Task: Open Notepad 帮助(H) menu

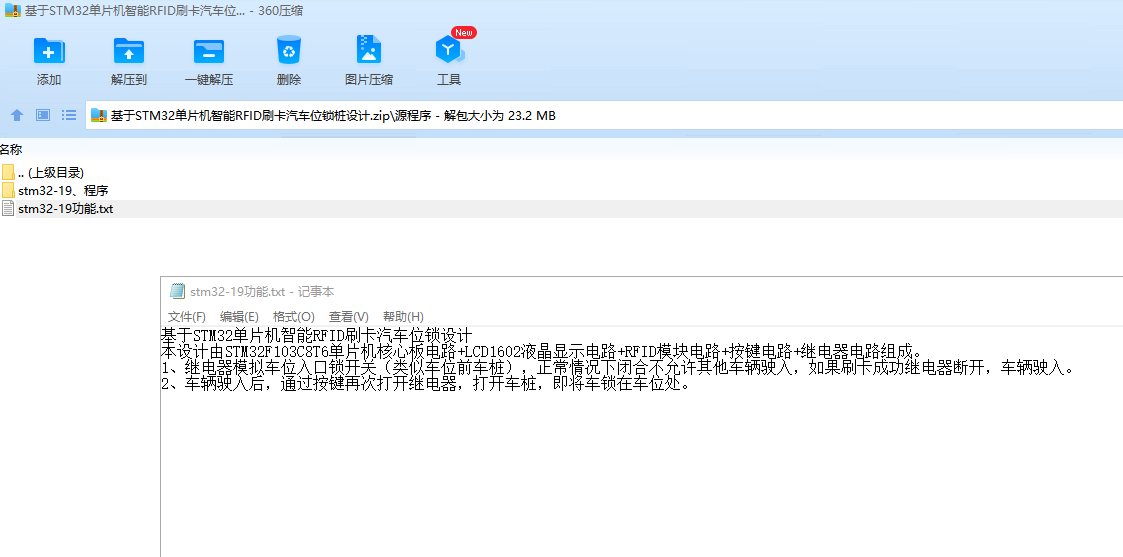Action: tap(403, 316)
